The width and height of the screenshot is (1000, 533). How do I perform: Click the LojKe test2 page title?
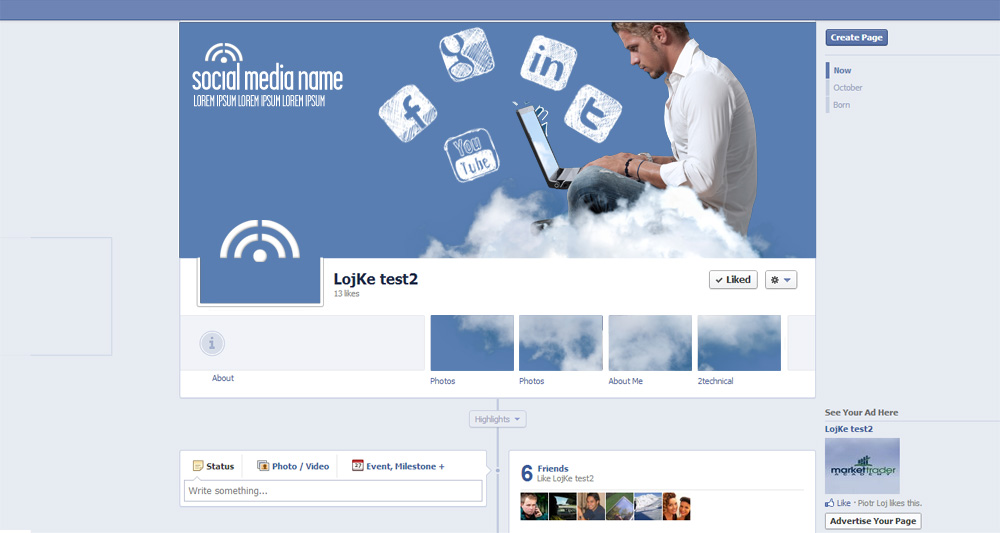[376, 279]
